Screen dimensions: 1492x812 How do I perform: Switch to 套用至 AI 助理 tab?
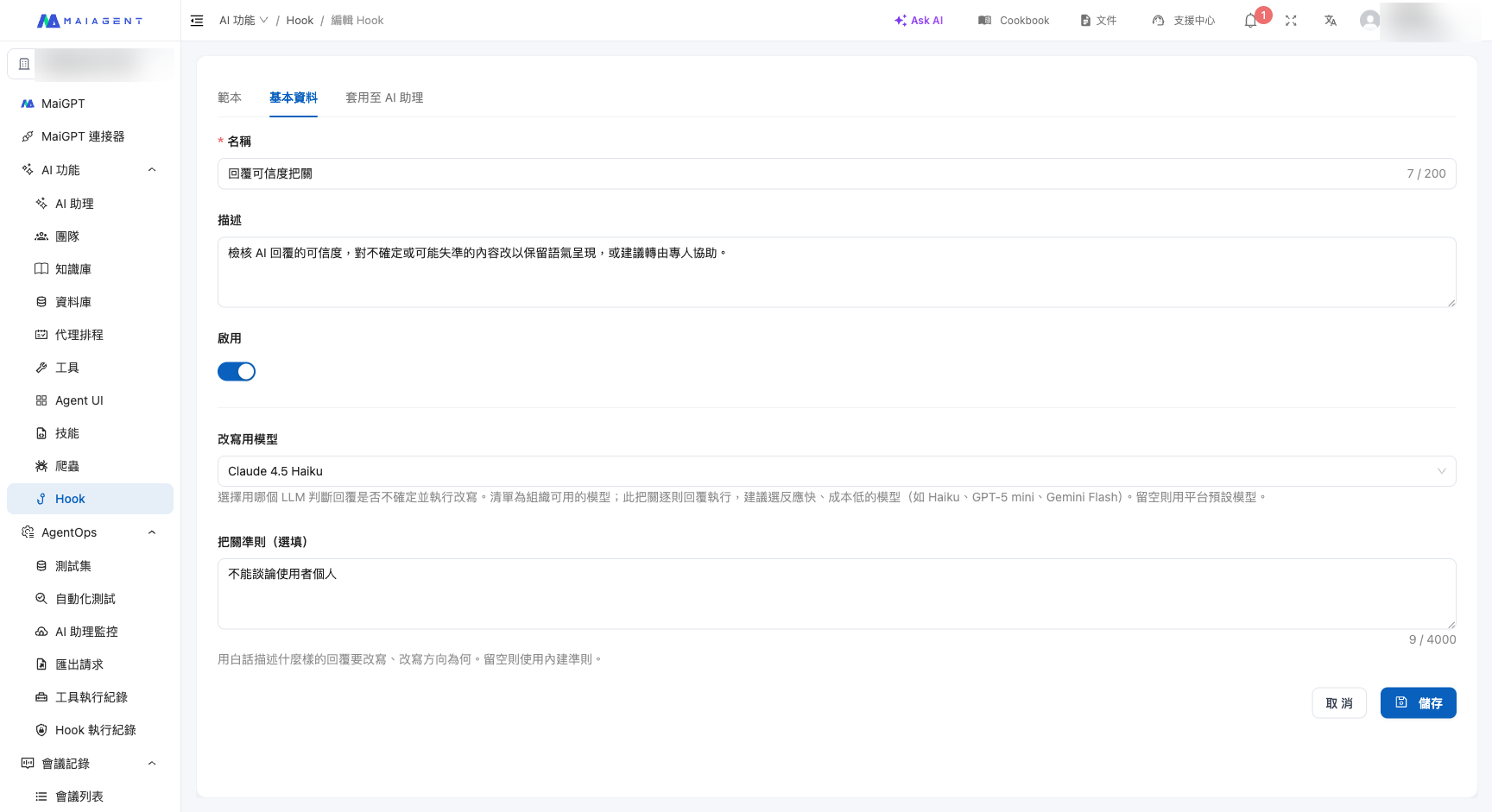click(x=384, y=98)
